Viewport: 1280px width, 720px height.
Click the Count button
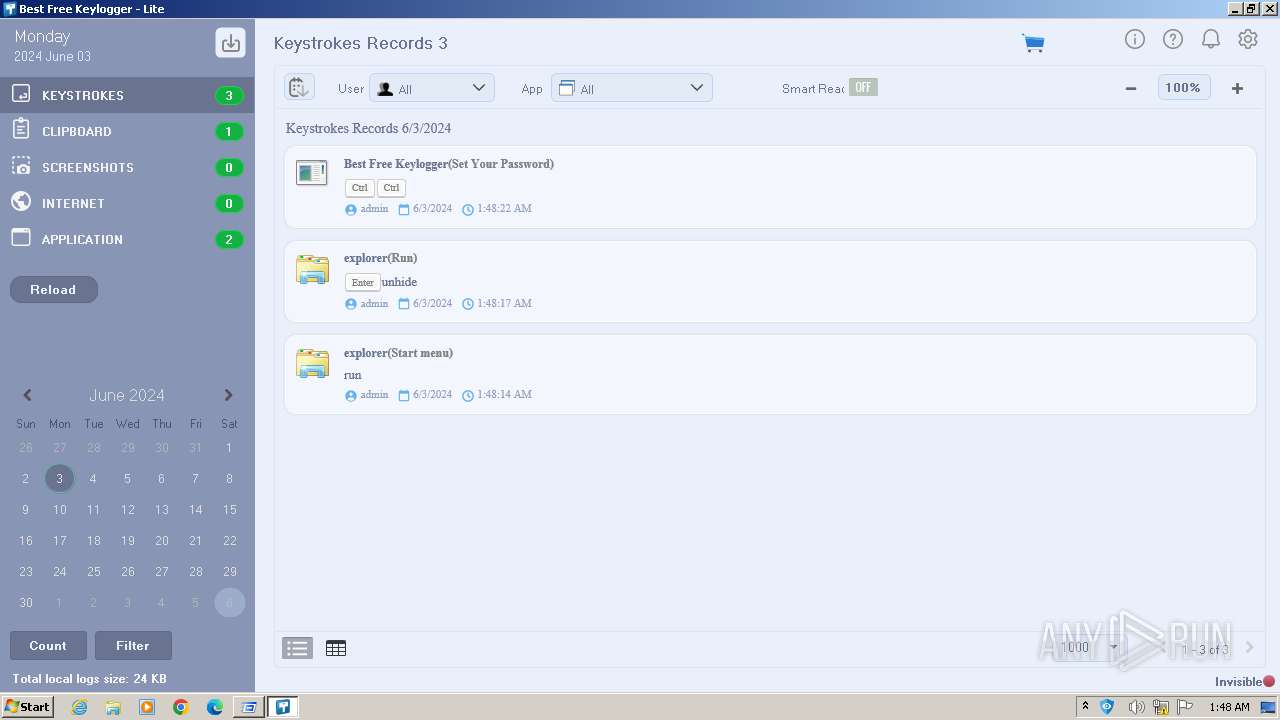tap(48, 645)
